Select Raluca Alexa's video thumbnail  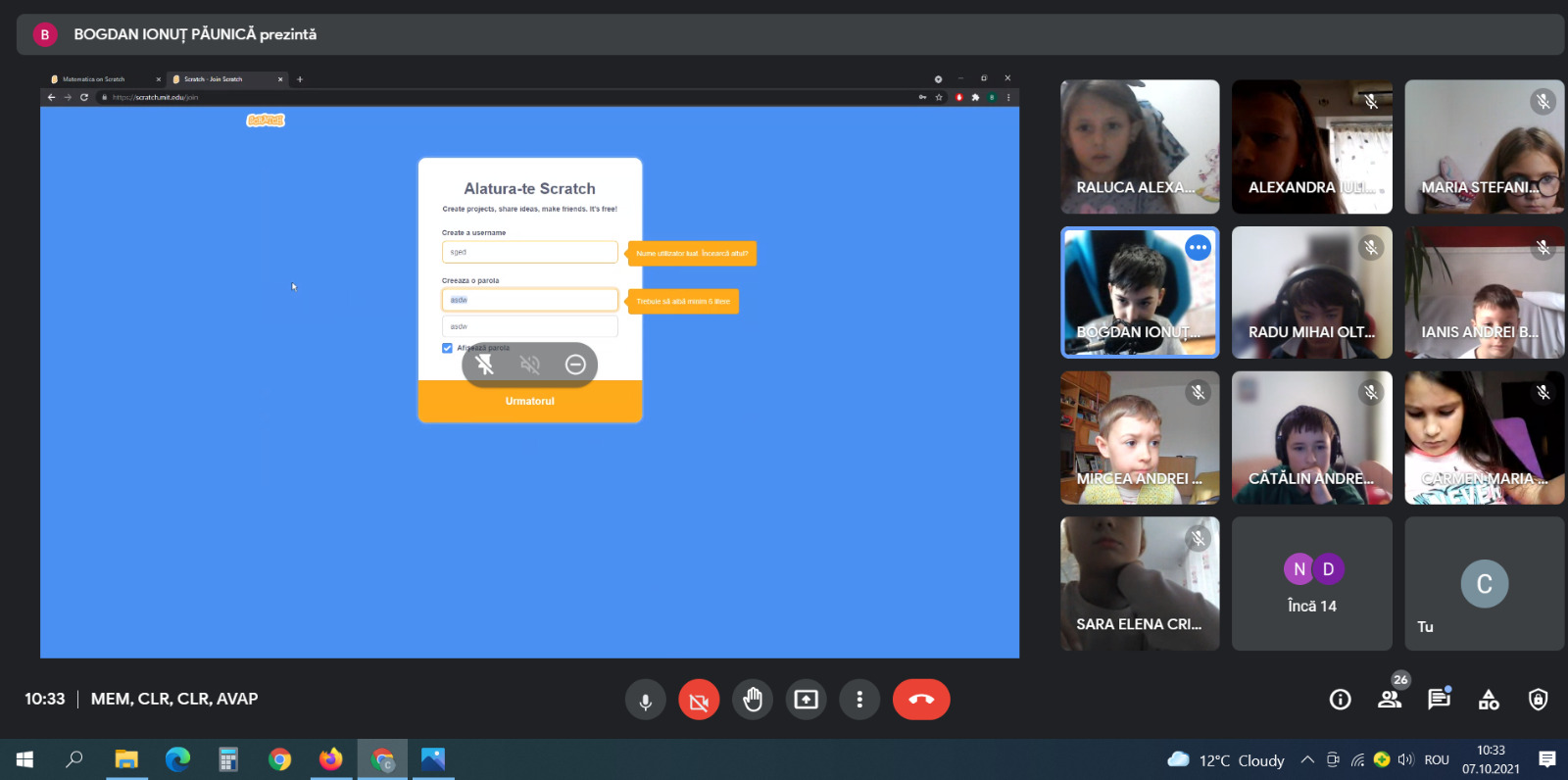[x=1140, y=147]
